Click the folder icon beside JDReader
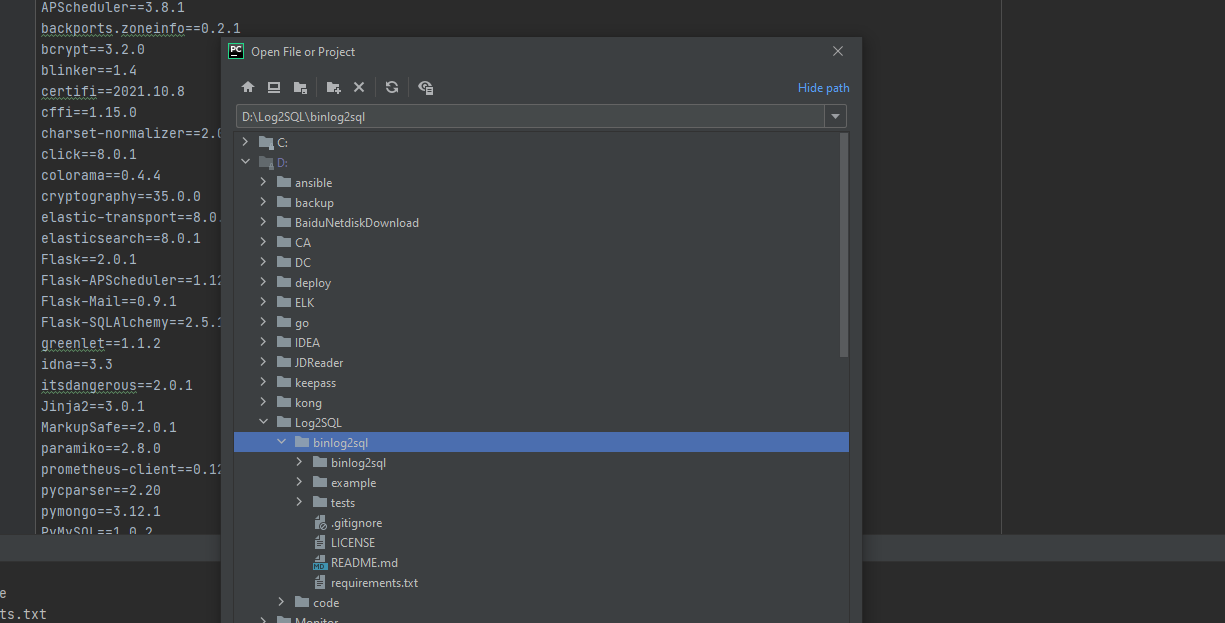Viewport: 1225px width, 623px height. tap(284, 362)
